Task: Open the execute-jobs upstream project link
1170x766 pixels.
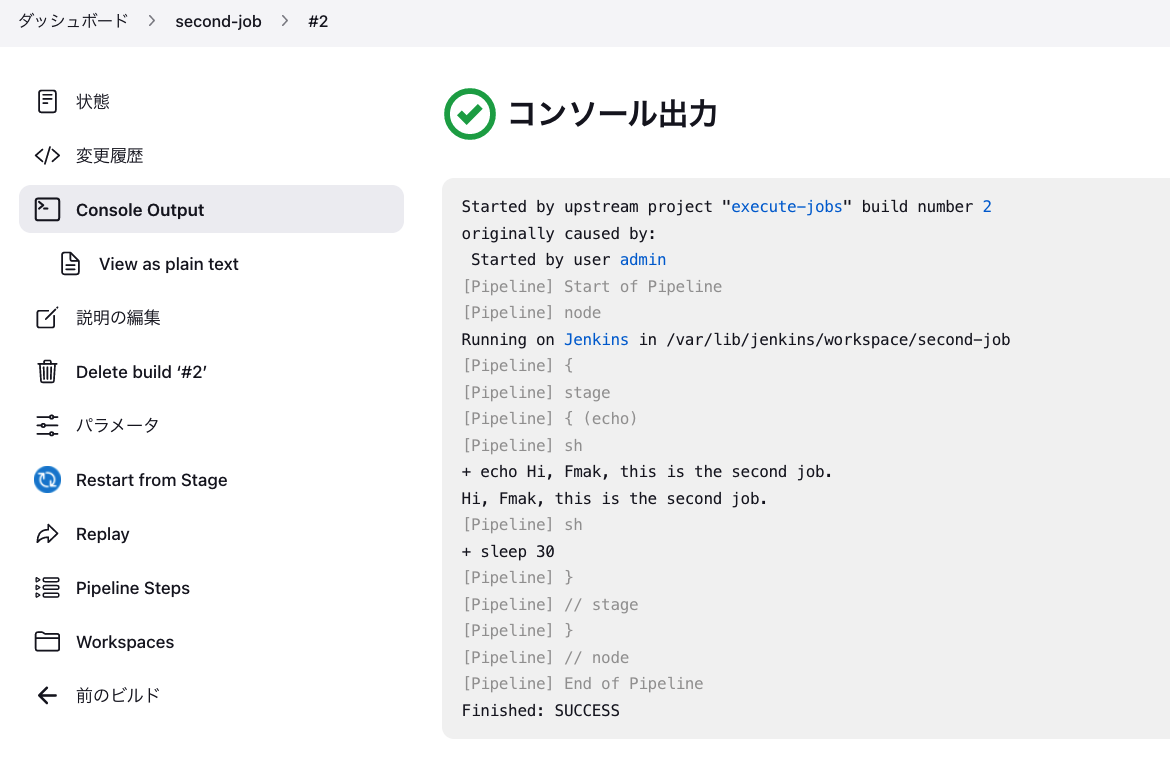Action: click(x=787, y=207)
